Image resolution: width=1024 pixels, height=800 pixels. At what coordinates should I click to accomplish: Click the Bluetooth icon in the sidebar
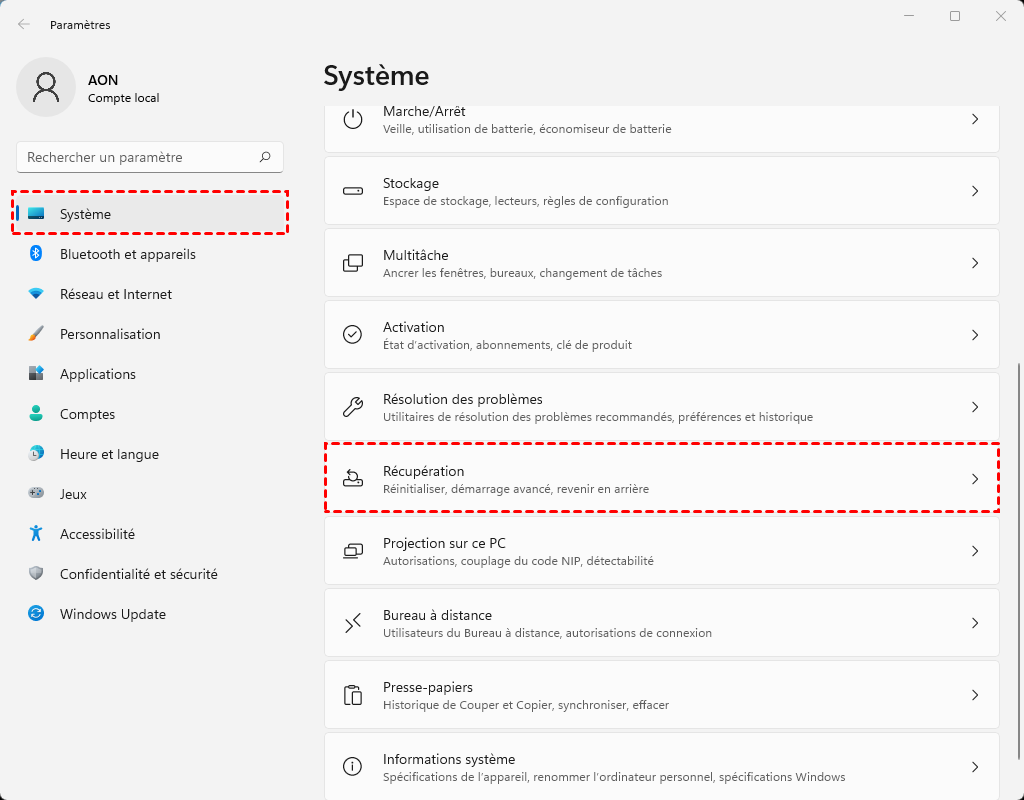pyautogui.click(x=36, y=254)
